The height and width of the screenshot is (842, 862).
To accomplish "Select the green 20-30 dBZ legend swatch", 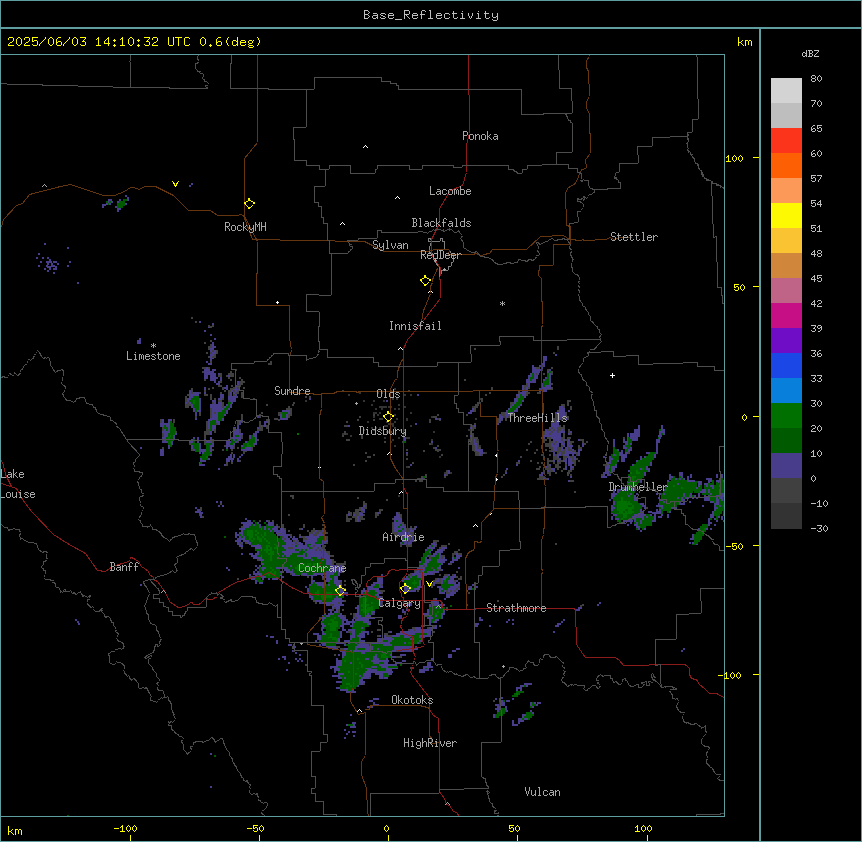I will (786, 416).
